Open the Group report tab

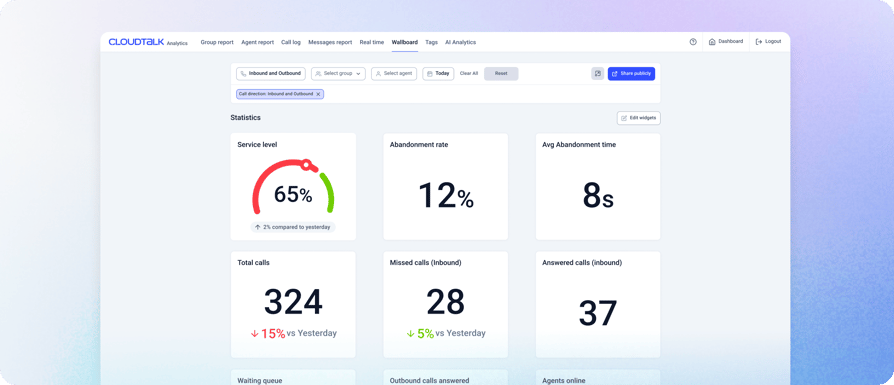217,42
